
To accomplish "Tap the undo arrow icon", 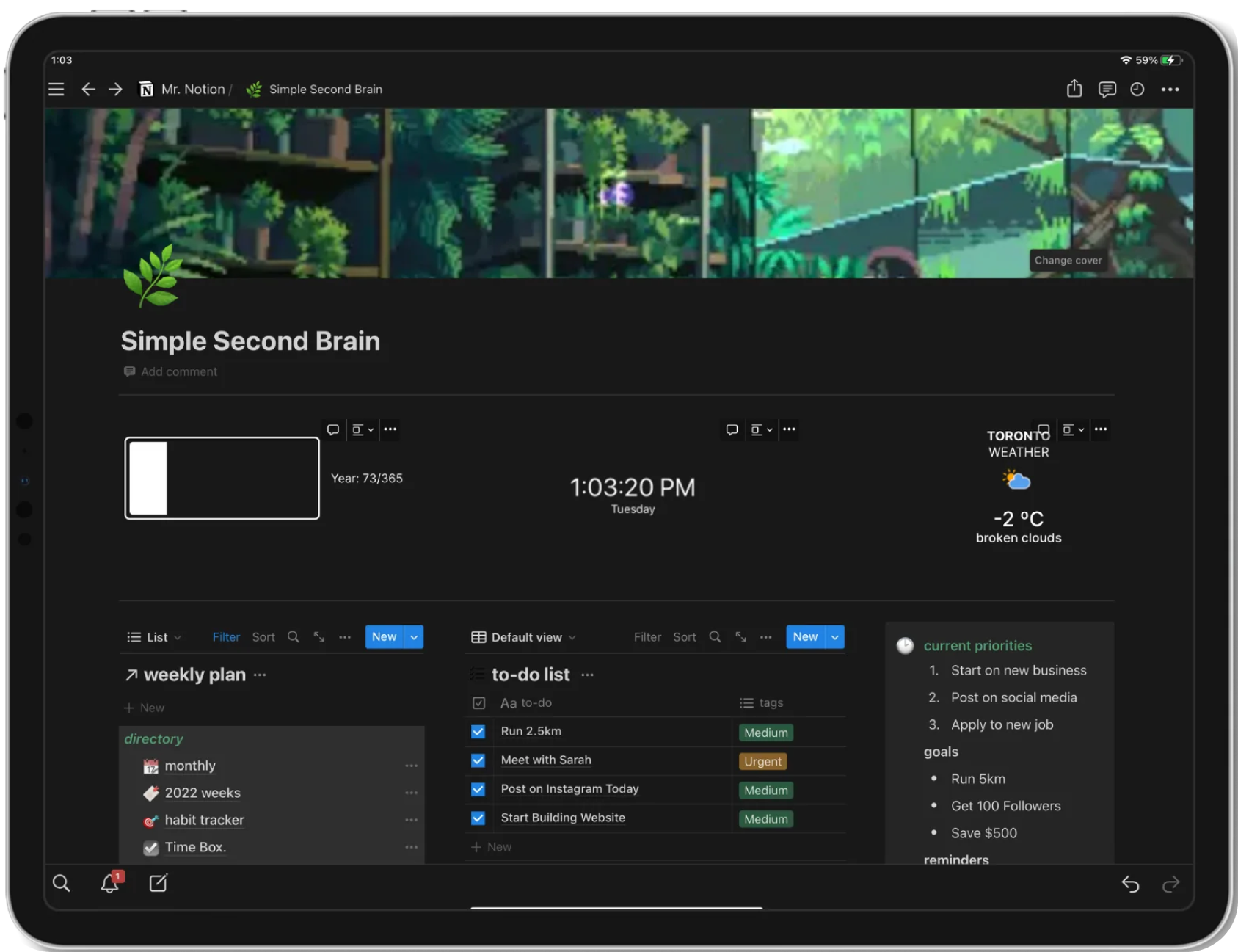I will [1130, 884].
